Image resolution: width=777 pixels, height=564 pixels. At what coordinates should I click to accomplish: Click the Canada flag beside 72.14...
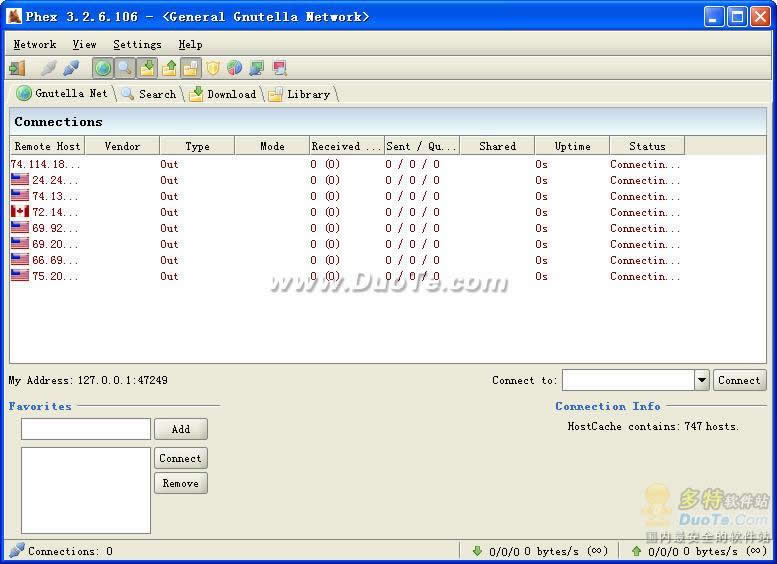[x=20, y=211]
